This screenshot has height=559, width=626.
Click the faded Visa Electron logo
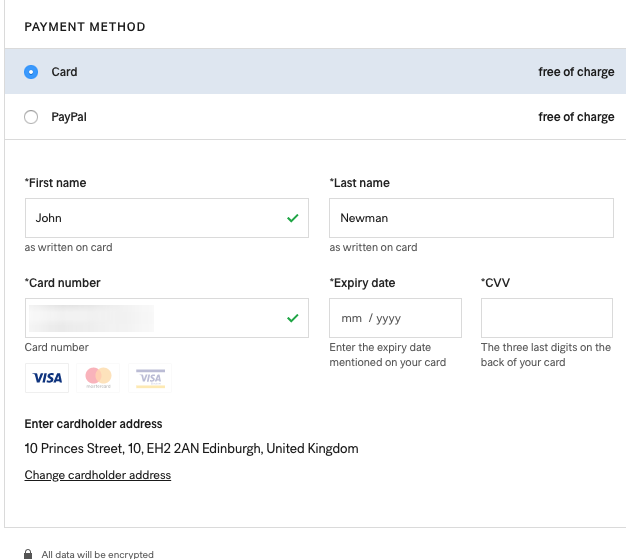pos(150,378)
